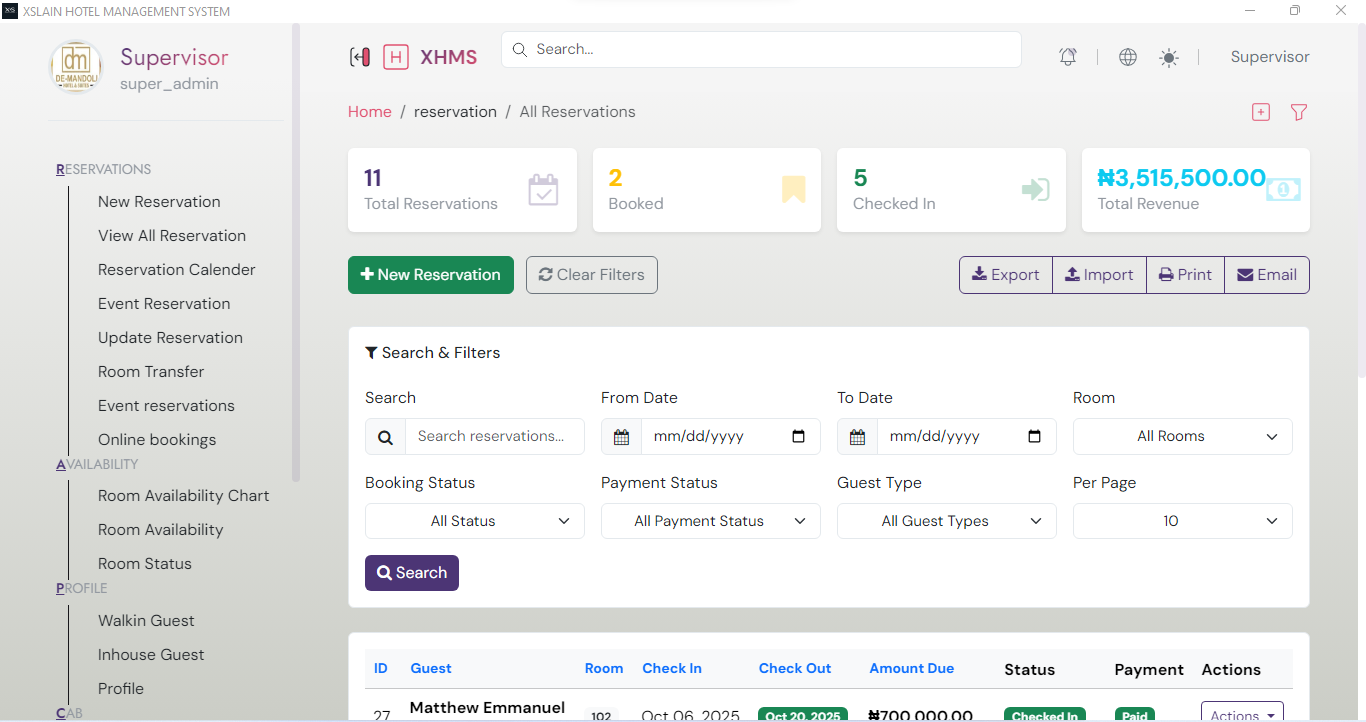Click the XHMS hotel logo icon
This screenshot has width=1366, height=722.
tap(396, 56)
